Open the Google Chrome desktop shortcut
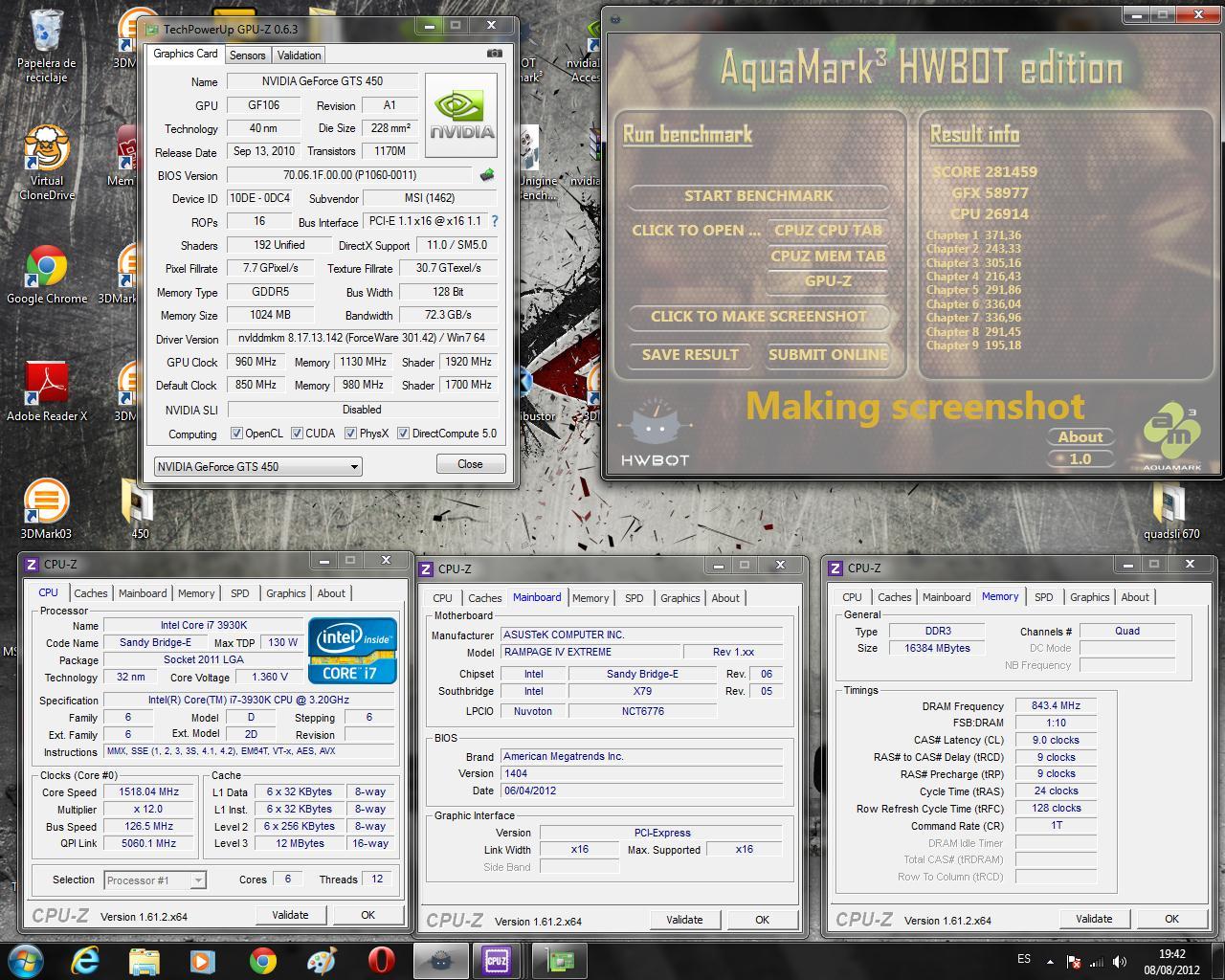 (46, 276)
